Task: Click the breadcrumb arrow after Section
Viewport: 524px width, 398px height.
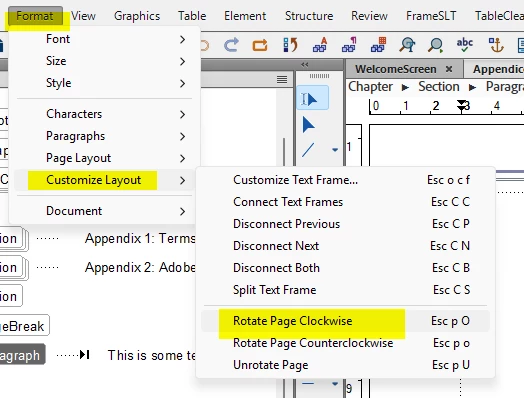Action: pos(472,88)
